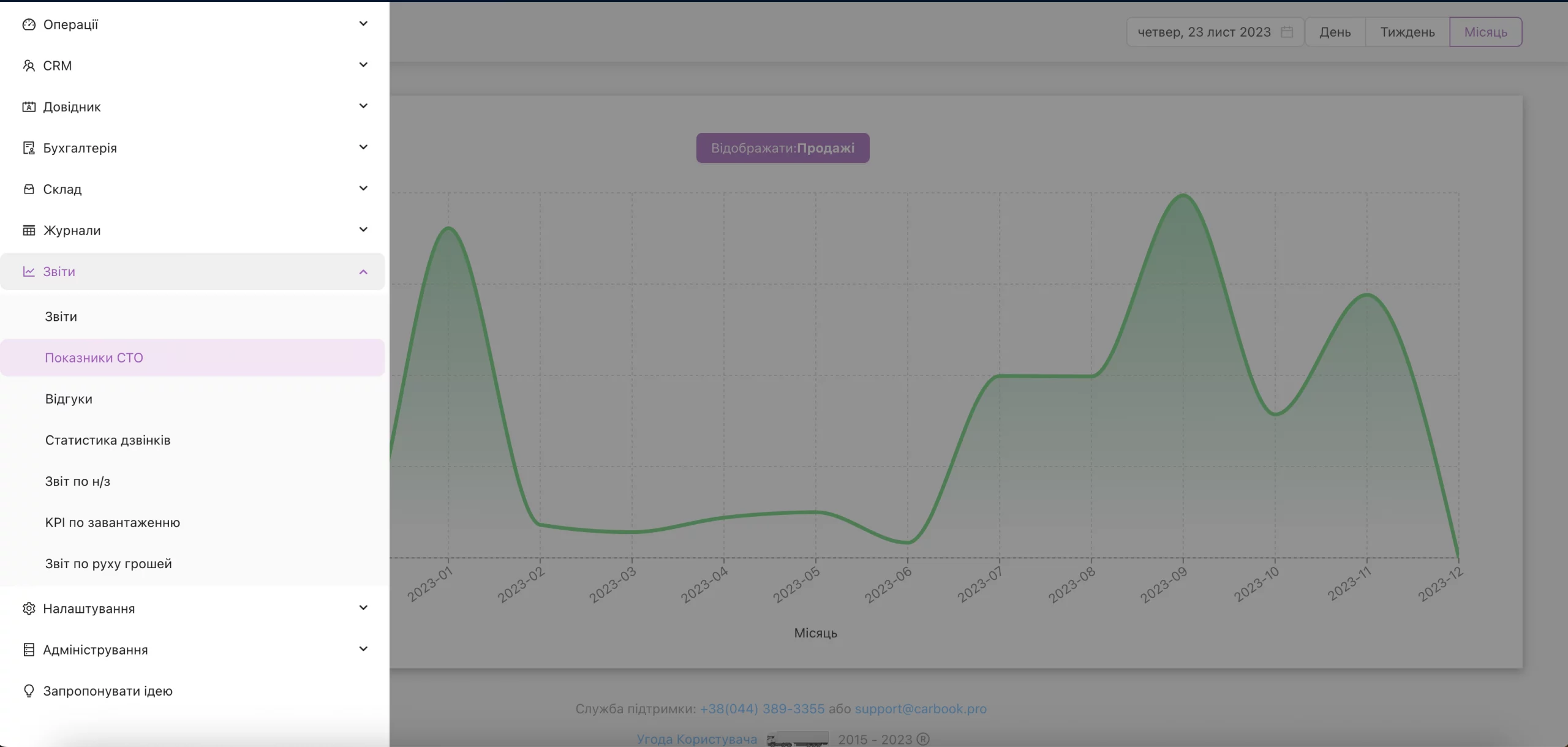Click the Бухгалтерія accounting icon
Image resolution: width=1568 pixels, height=747 pixels.
(x=29, y=148)
